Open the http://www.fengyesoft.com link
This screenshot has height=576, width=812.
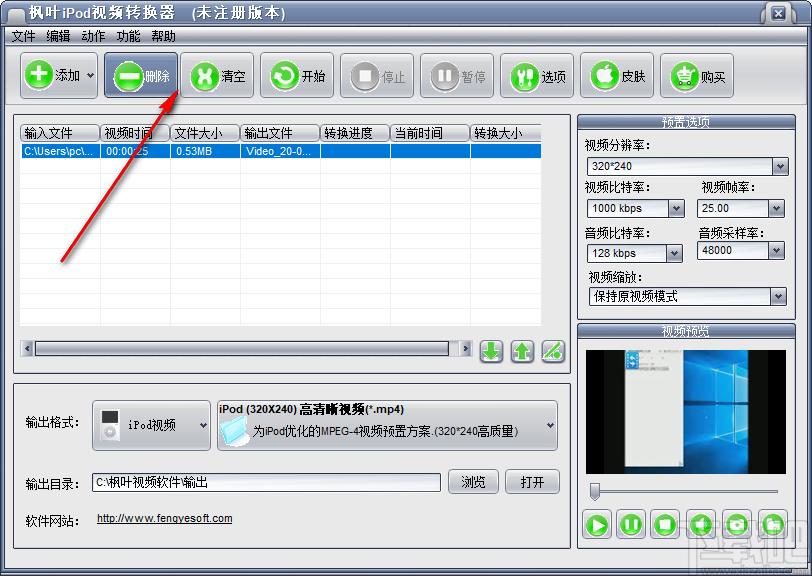coord(165,519)
